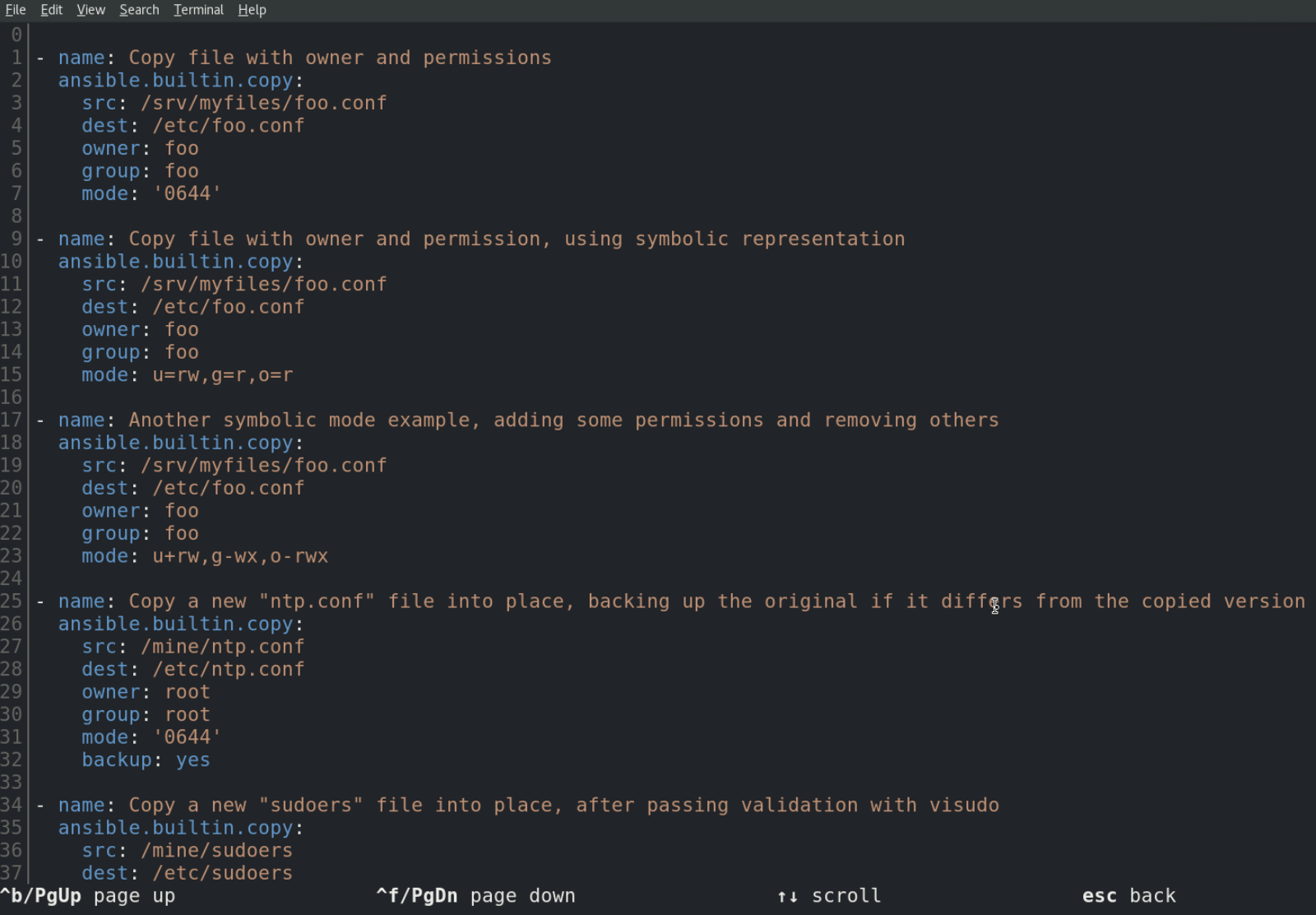This screenshot has height=915, width=1316.
Task: Open the View menu
Action: [90, 10]
